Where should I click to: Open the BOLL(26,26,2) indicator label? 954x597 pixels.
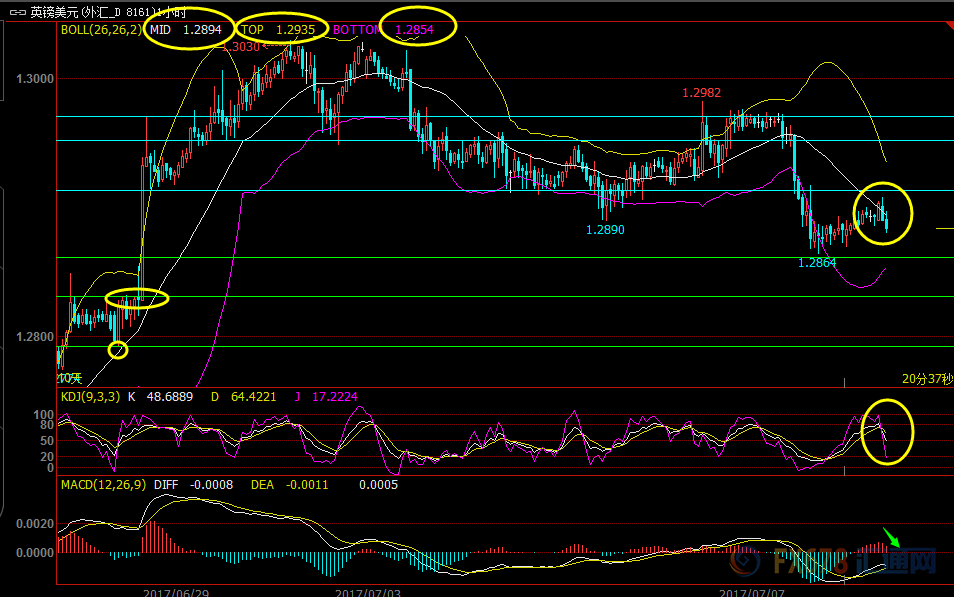pos(101,30)
